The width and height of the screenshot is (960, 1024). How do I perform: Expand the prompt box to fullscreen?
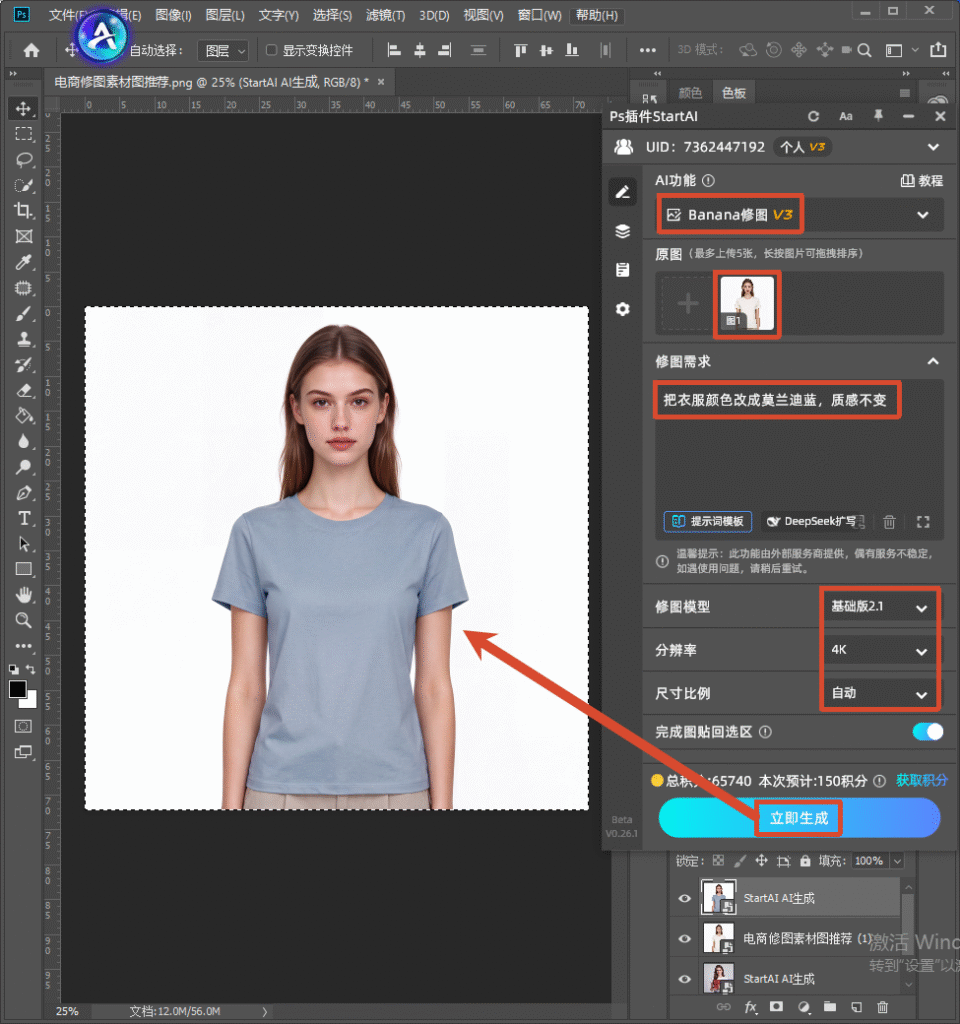tap(923, 522)
